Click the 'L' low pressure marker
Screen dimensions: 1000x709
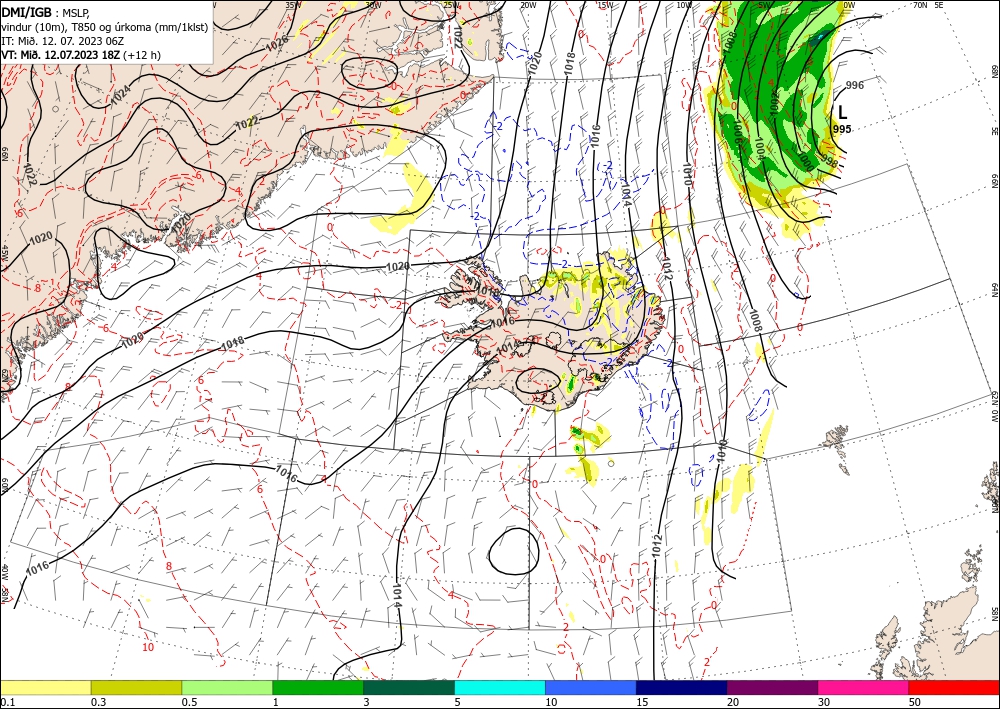[x=842, y=113]
